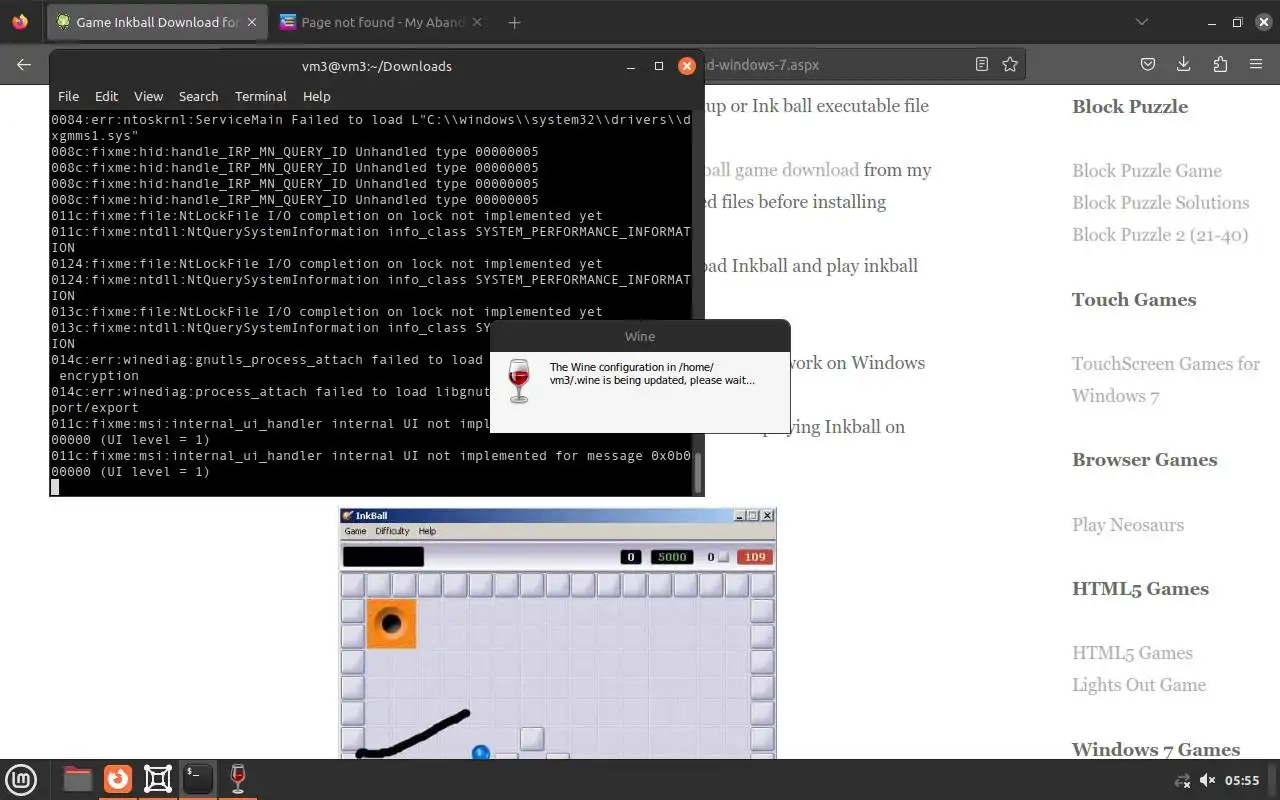1280x800 pixels.
Task: Open Block Puzzle 2 (21-40) link
Action: tap(1160, 235)
